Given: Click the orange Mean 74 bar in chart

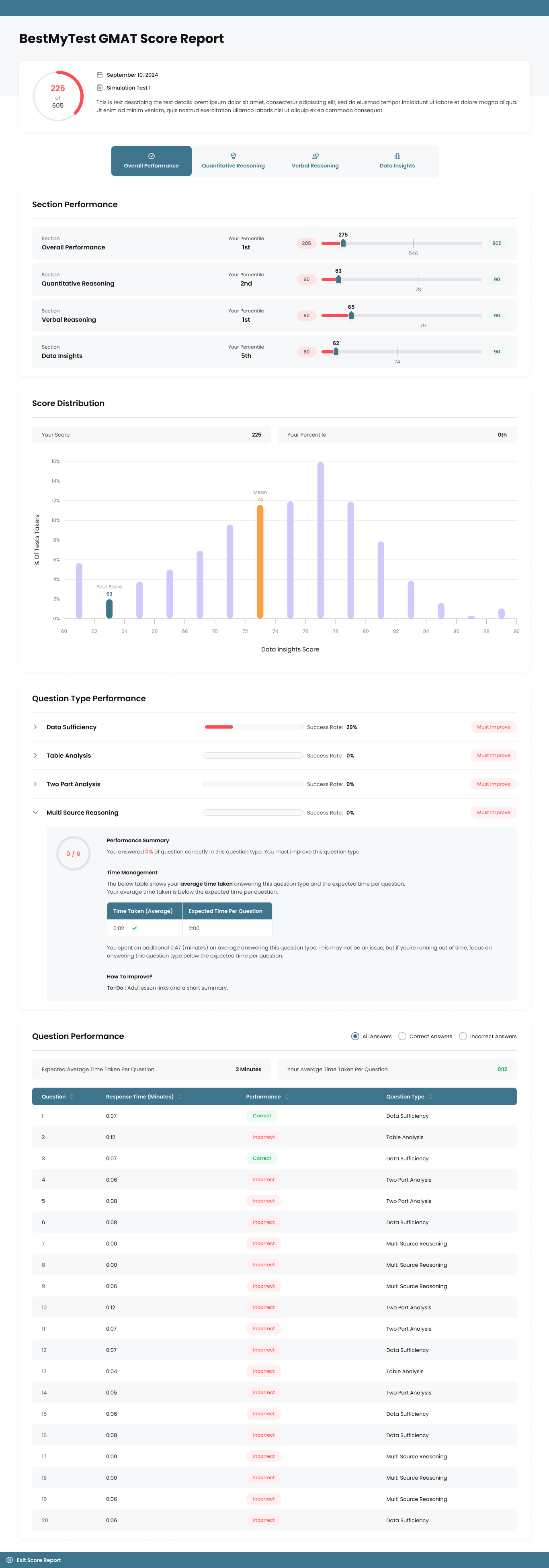Looking at the screenshot, I should point(260,562).
